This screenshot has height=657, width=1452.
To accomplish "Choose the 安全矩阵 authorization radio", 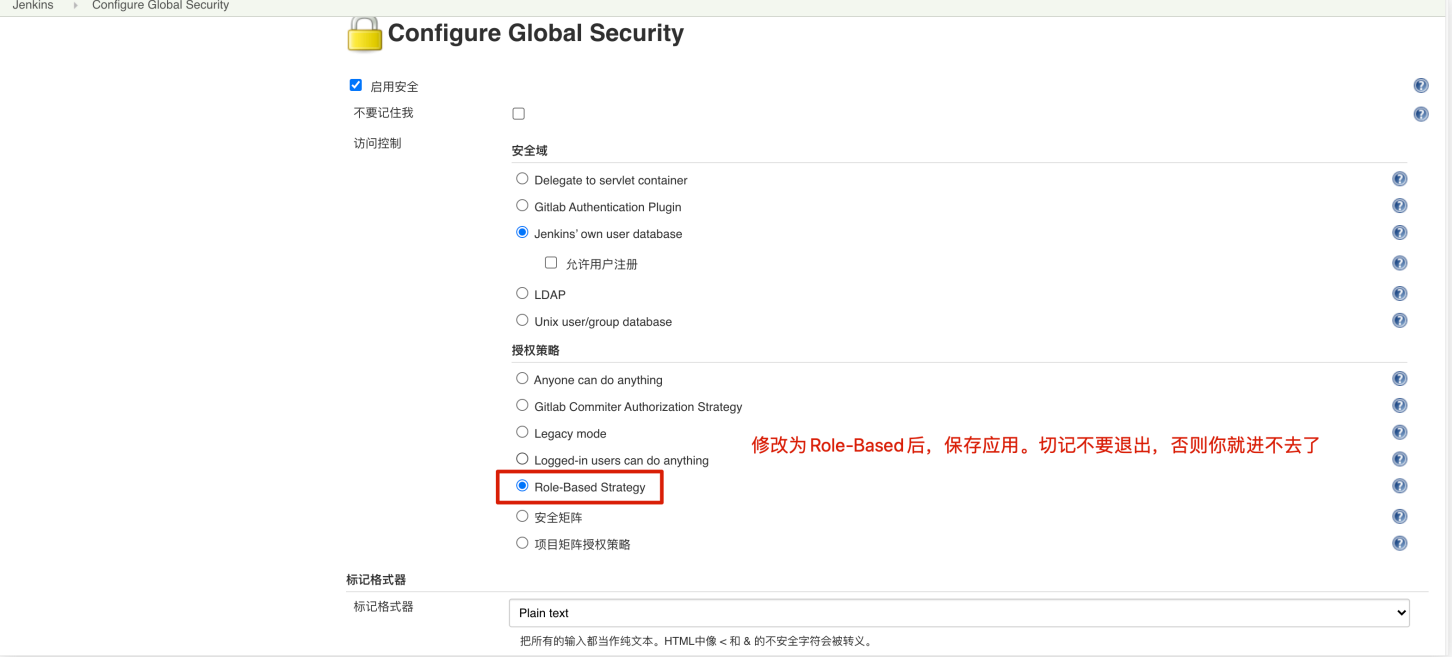I will (x=522, y=516).
